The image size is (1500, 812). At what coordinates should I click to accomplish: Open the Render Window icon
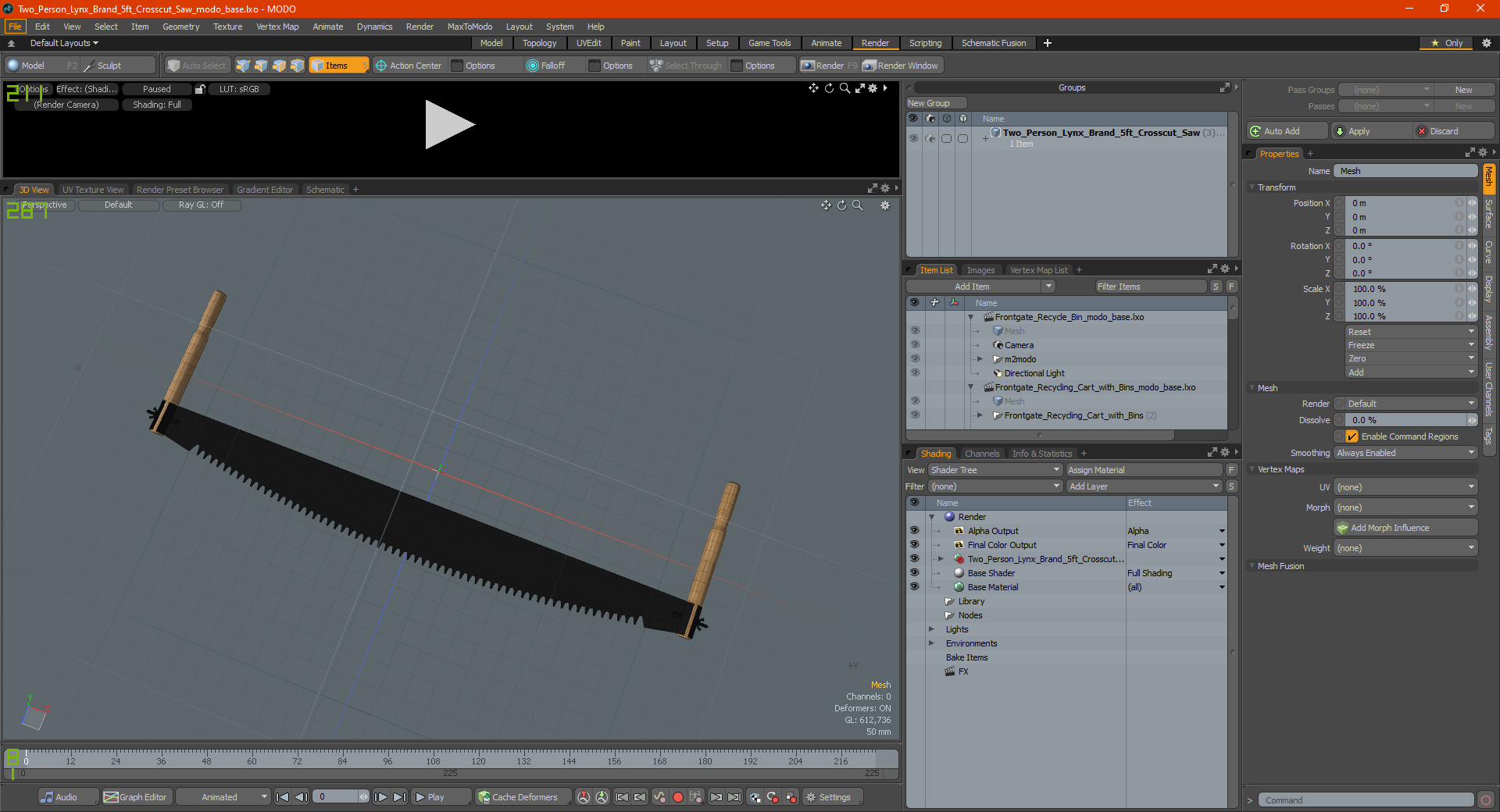869,66
